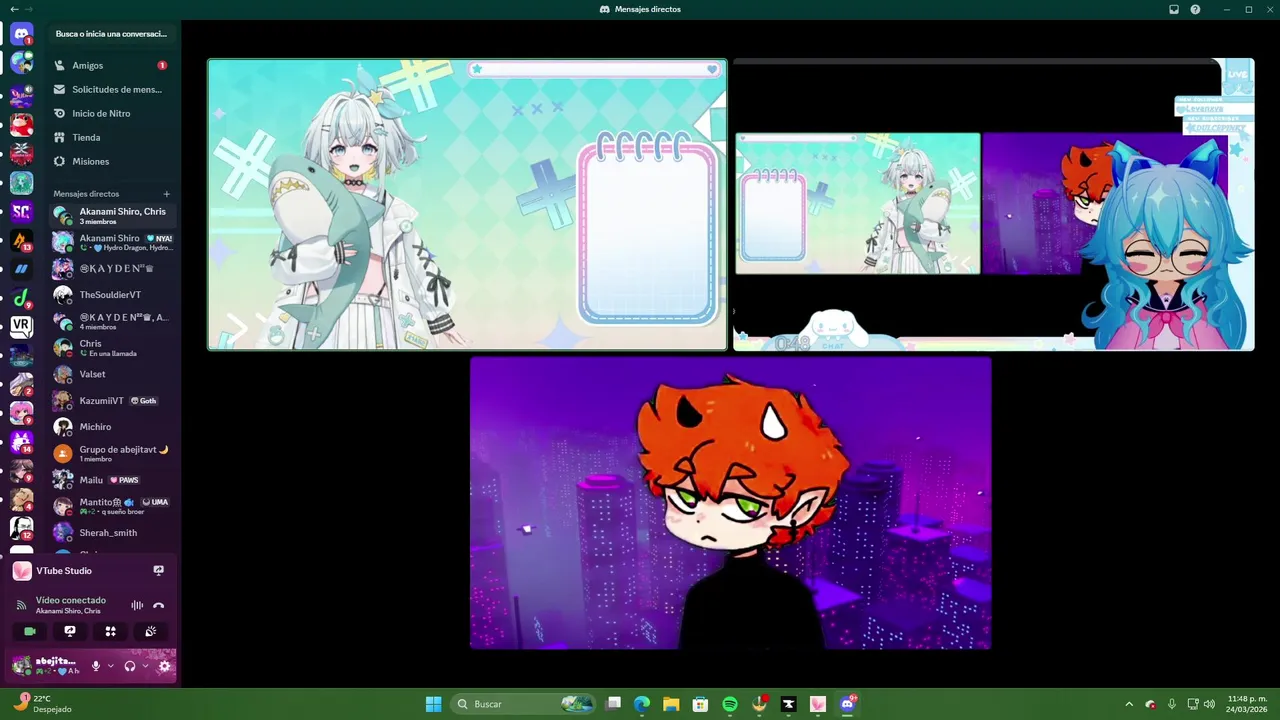The height and width of the screenshot is (720, 1280).
Task: Open Solicitudes de mensajes
Action: tap(112, 89)
